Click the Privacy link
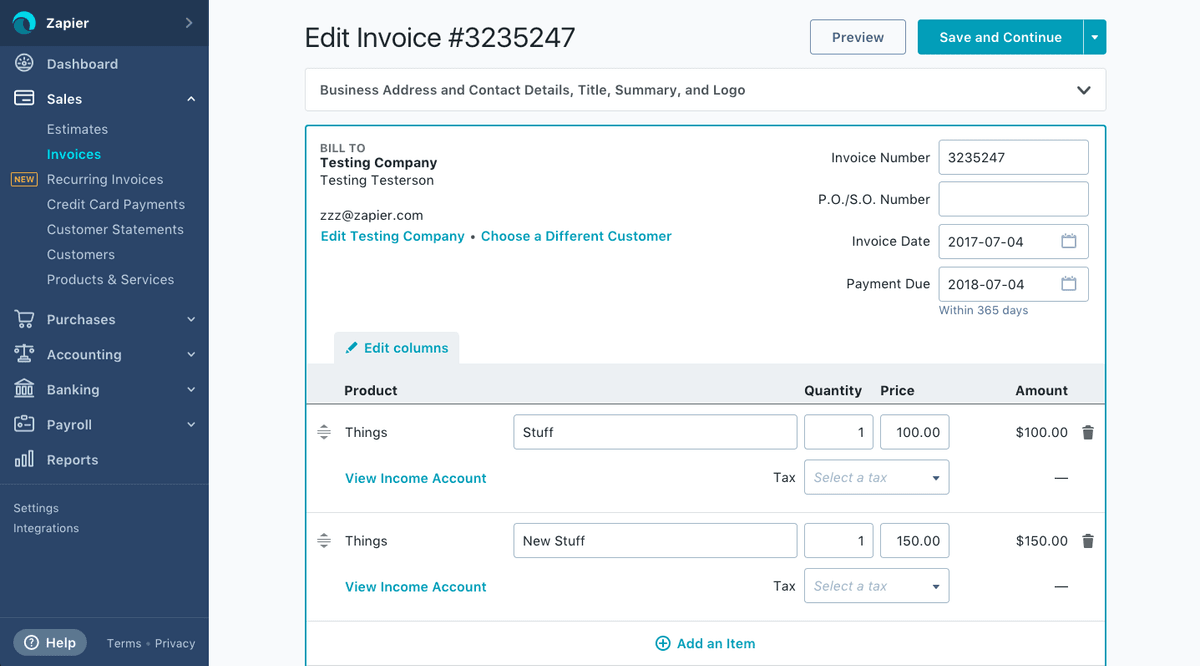This screenshot has height=666, width=1200. click(175, 643)
